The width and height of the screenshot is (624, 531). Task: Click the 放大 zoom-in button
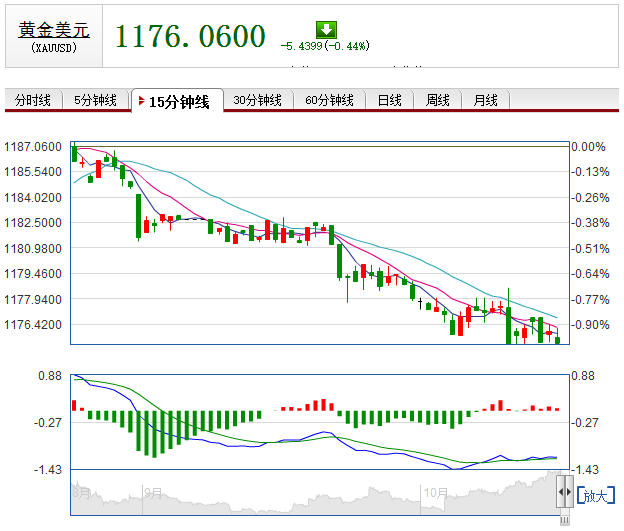596,496
